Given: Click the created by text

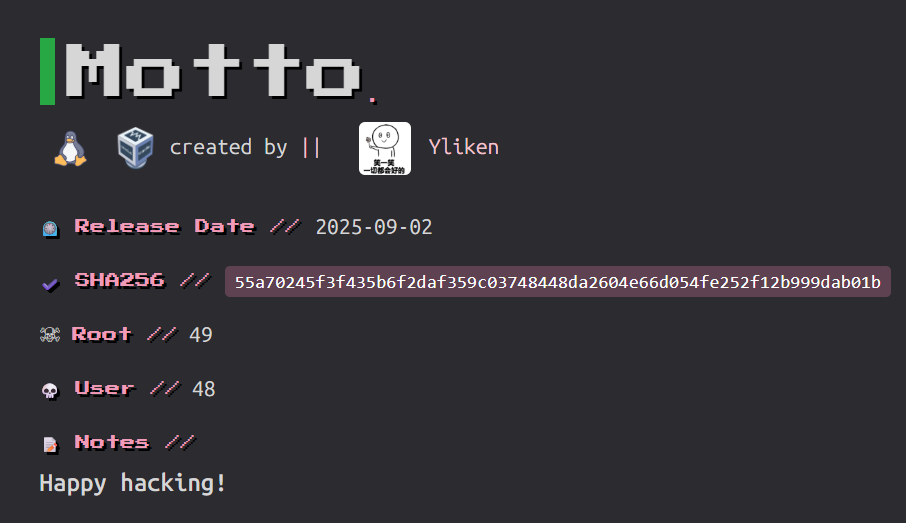Looking at the screenshot, I should pos(228,147).
